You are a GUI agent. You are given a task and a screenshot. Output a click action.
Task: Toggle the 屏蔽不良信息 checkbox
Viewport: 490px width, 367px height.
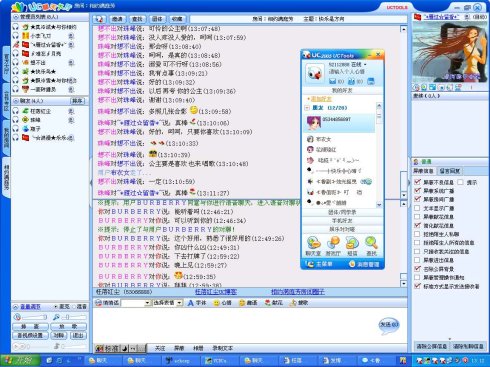coord(417,182)
